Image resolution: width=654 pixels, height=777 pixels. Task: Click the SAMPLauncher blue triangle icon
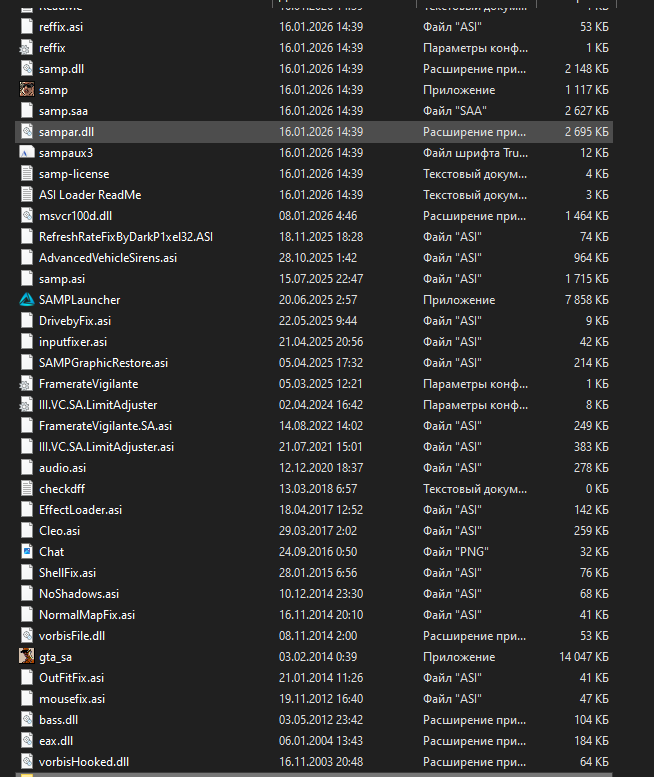[27, 300]
